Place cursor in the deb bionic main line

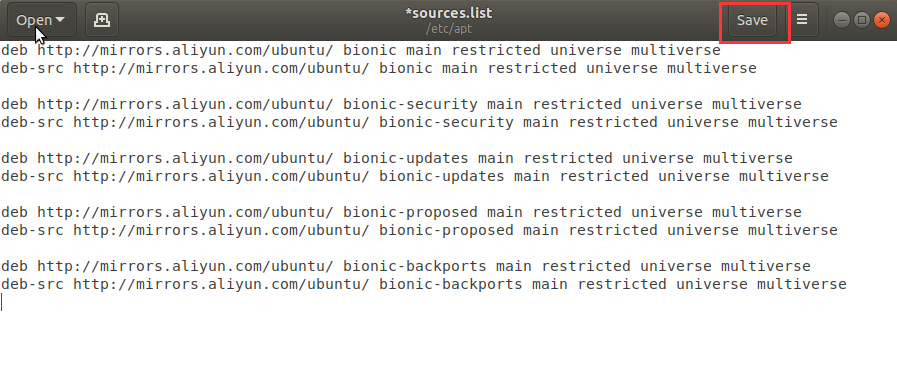pos(360,50)
